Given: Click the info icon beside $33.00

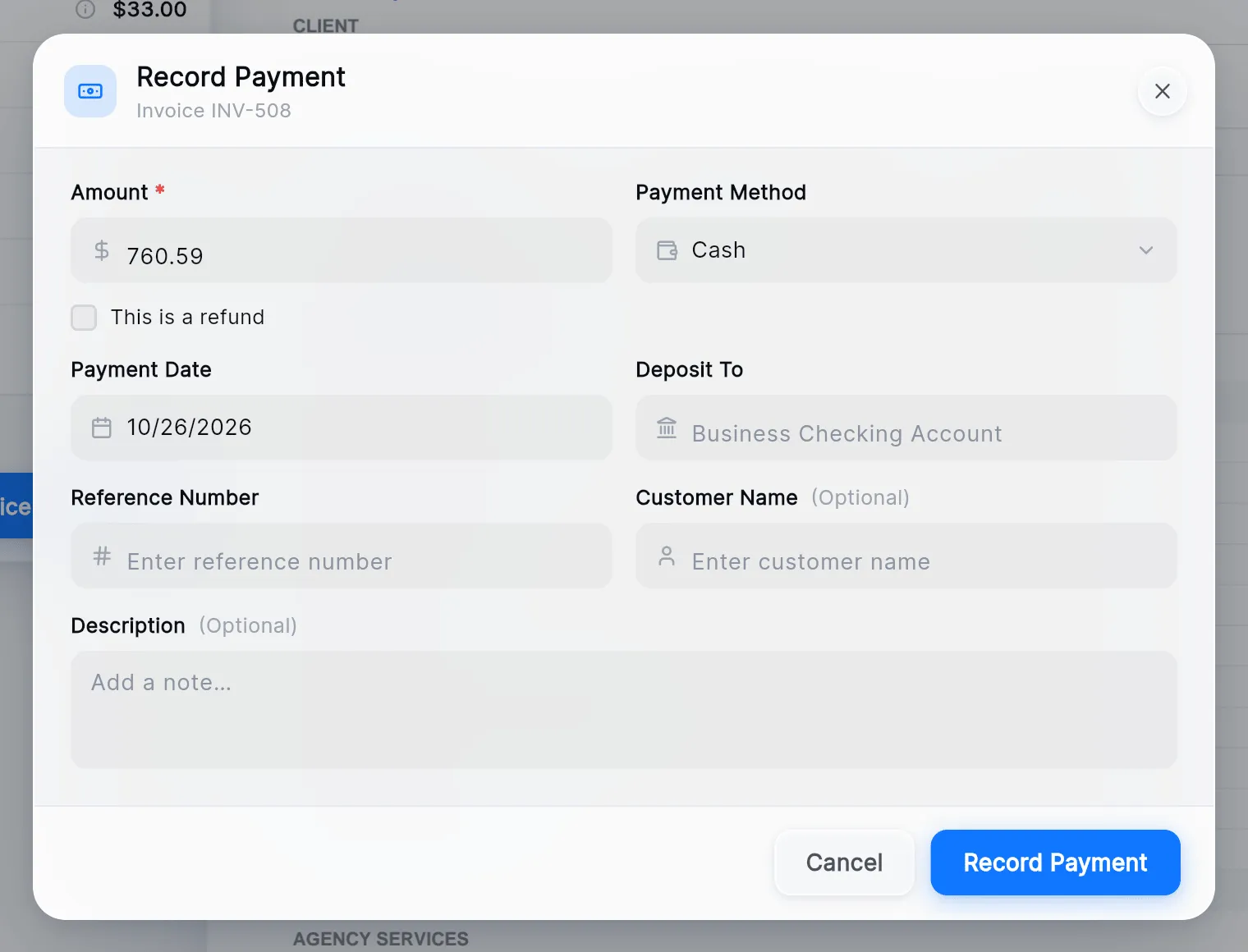Looking at the screenshot, I should pyautogui.click(x=85, y=9).
